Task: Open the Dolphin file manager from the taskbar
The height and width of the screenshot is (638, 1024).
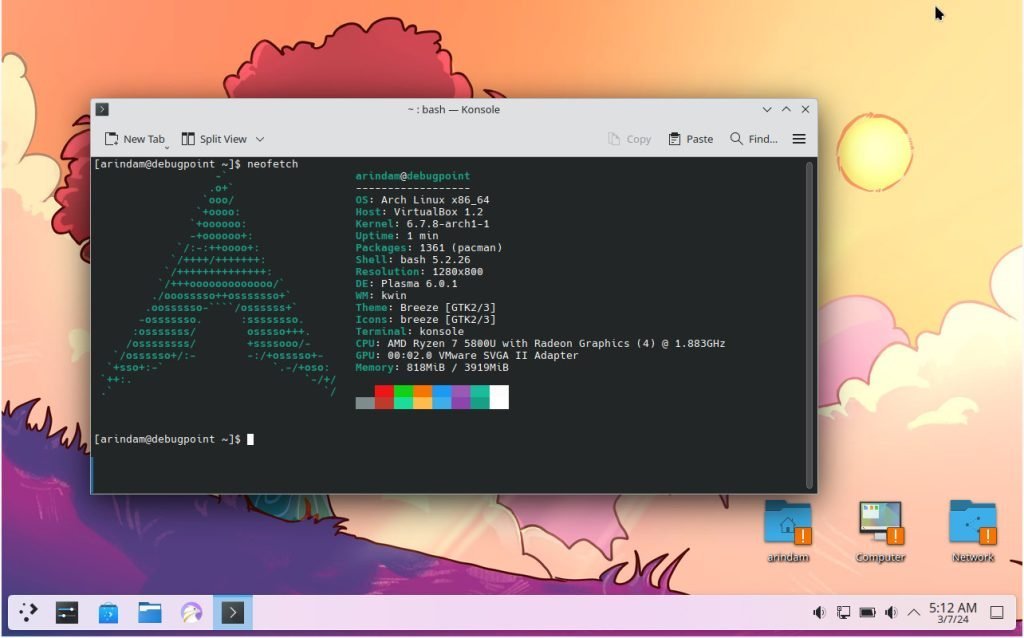Action: (150, 613)
